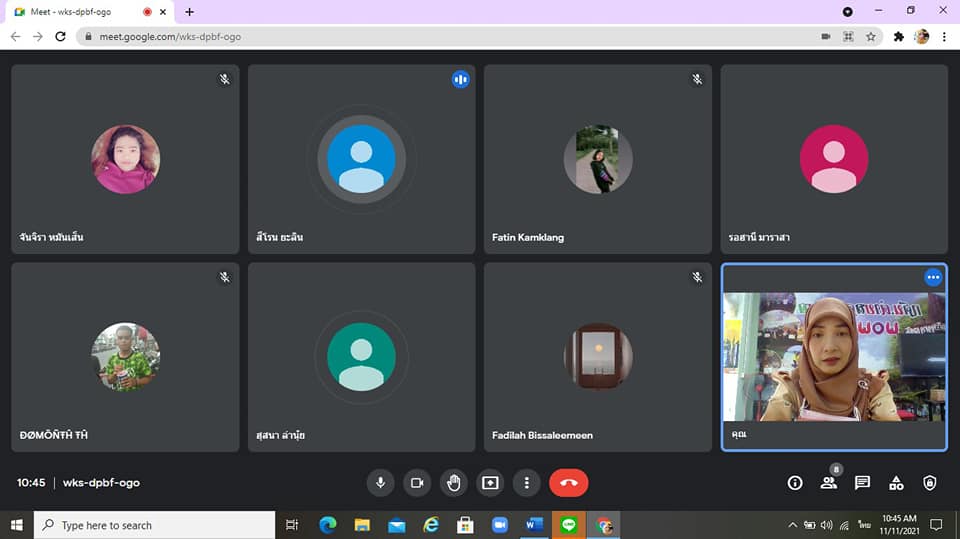Open the Chrome extensions puzzle icon
This screenshot has height=539, width=960.
coord(899,37)
